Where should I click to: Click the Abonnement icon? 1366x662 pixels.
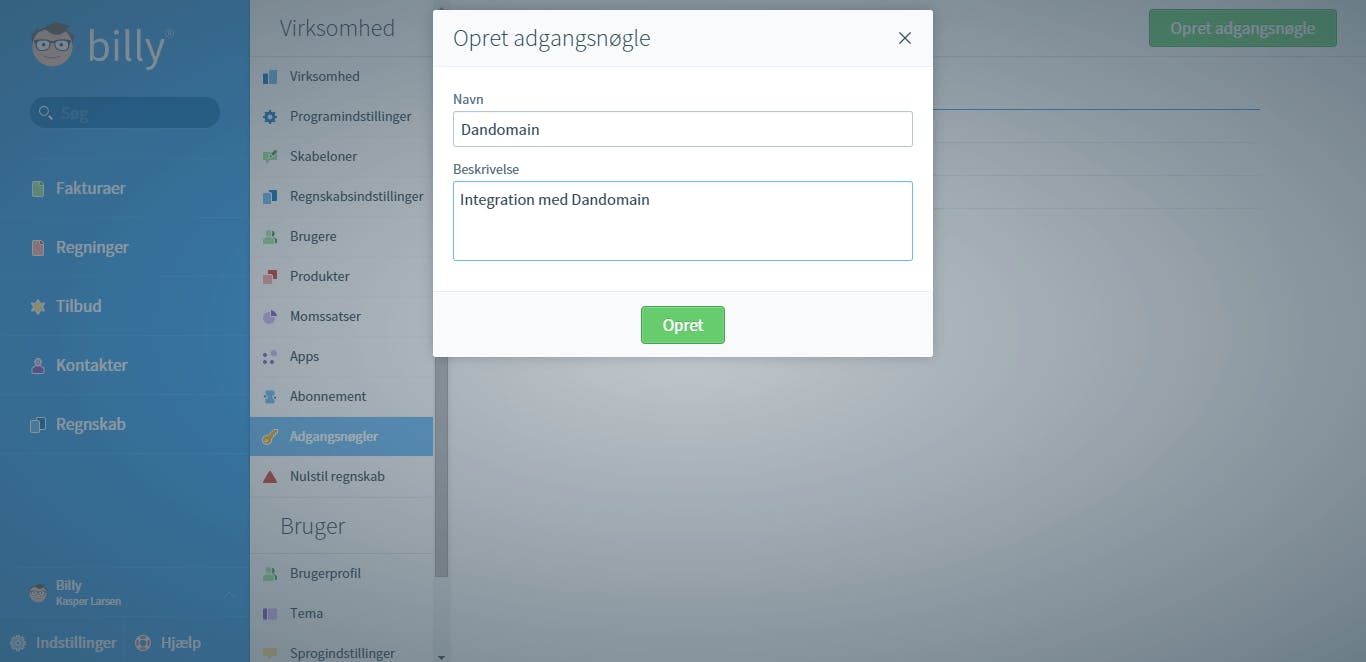270,397
